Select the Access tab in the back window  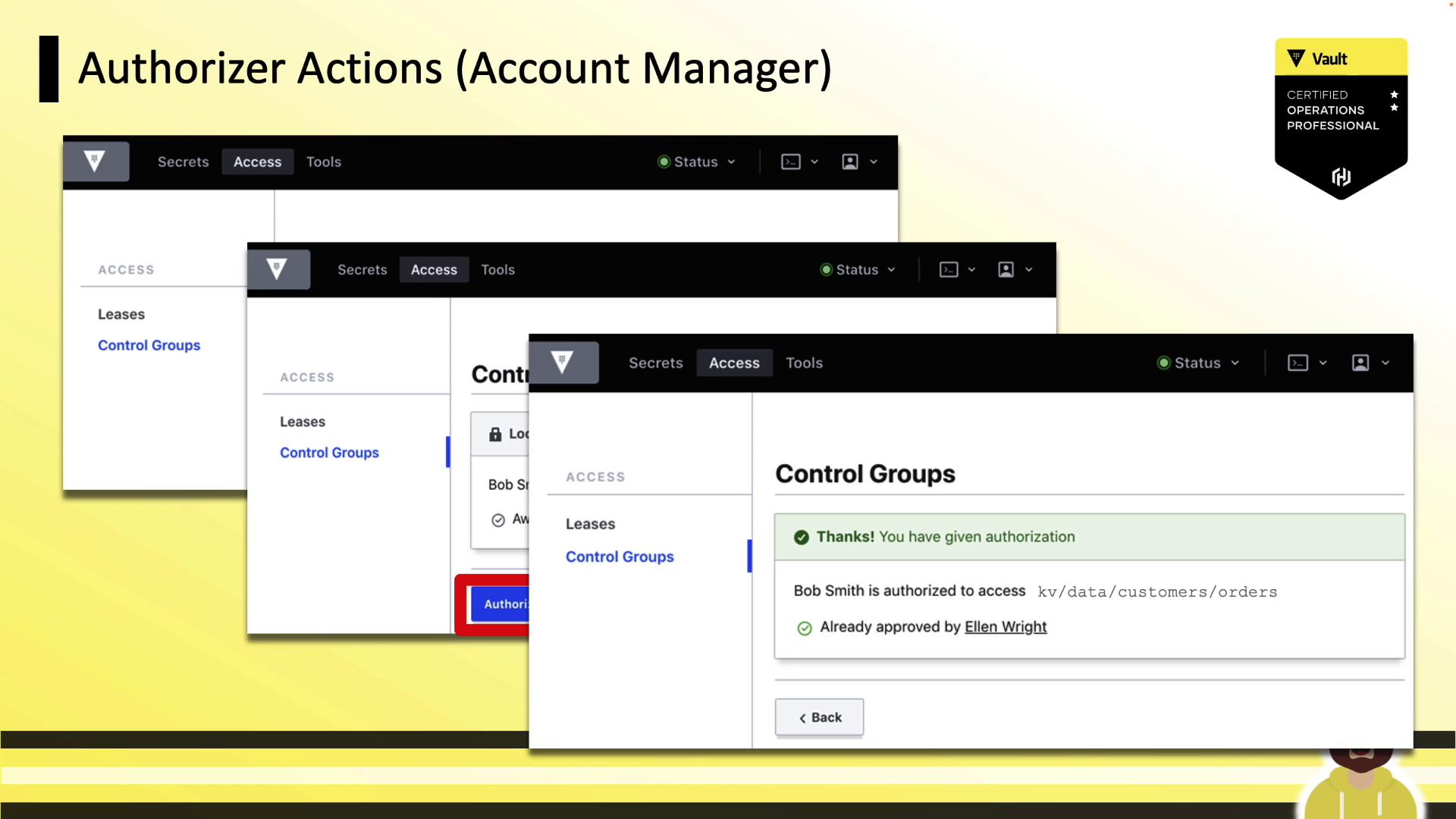(257, 162)
